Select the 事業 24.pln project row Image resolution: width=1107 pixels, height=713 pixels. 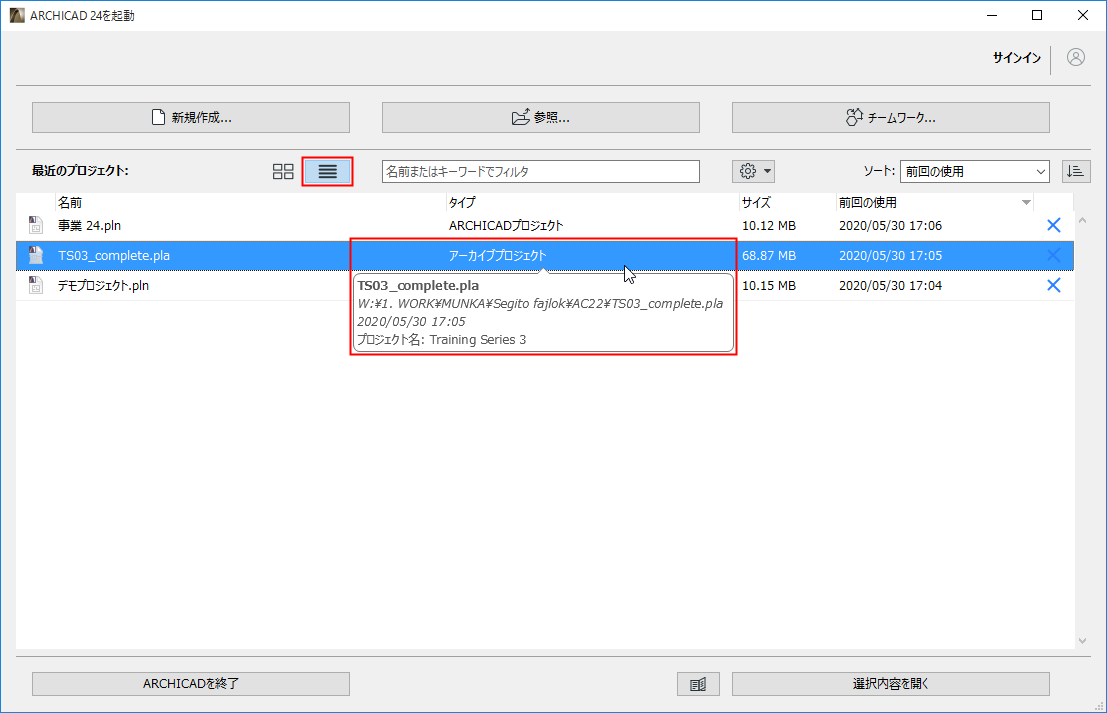[x=544, y=226]
